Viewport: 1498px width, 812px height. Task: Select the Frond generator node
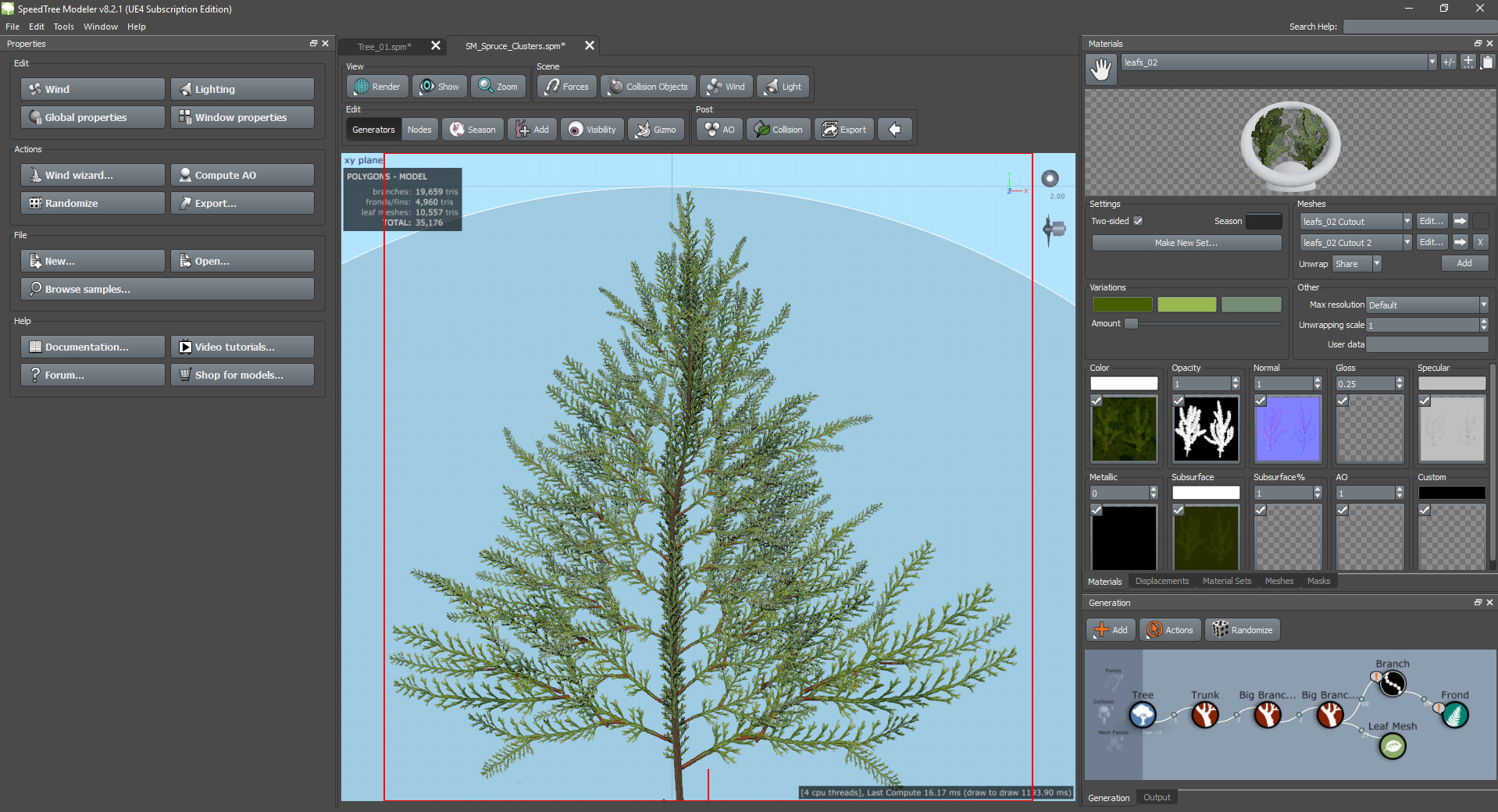[x=1454, y=714]
